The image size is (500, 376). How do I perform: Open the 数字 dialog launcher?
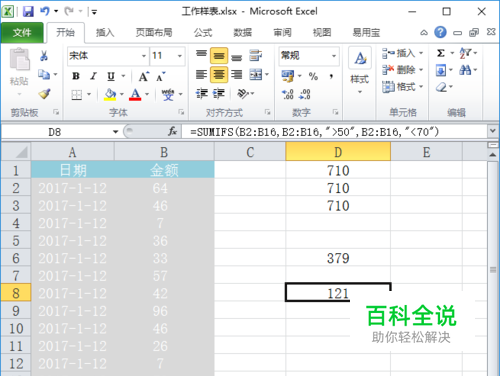pyautogui.click(x=336, y=112)
